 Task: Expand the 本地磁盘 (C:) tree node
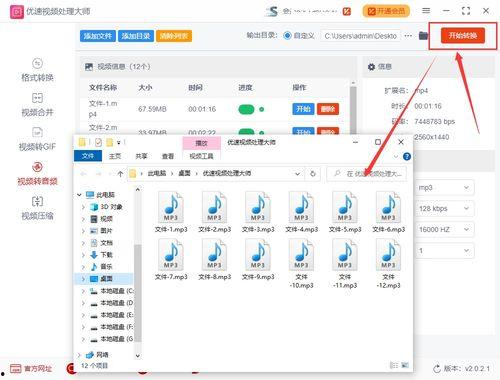click(x=83, y=291)
